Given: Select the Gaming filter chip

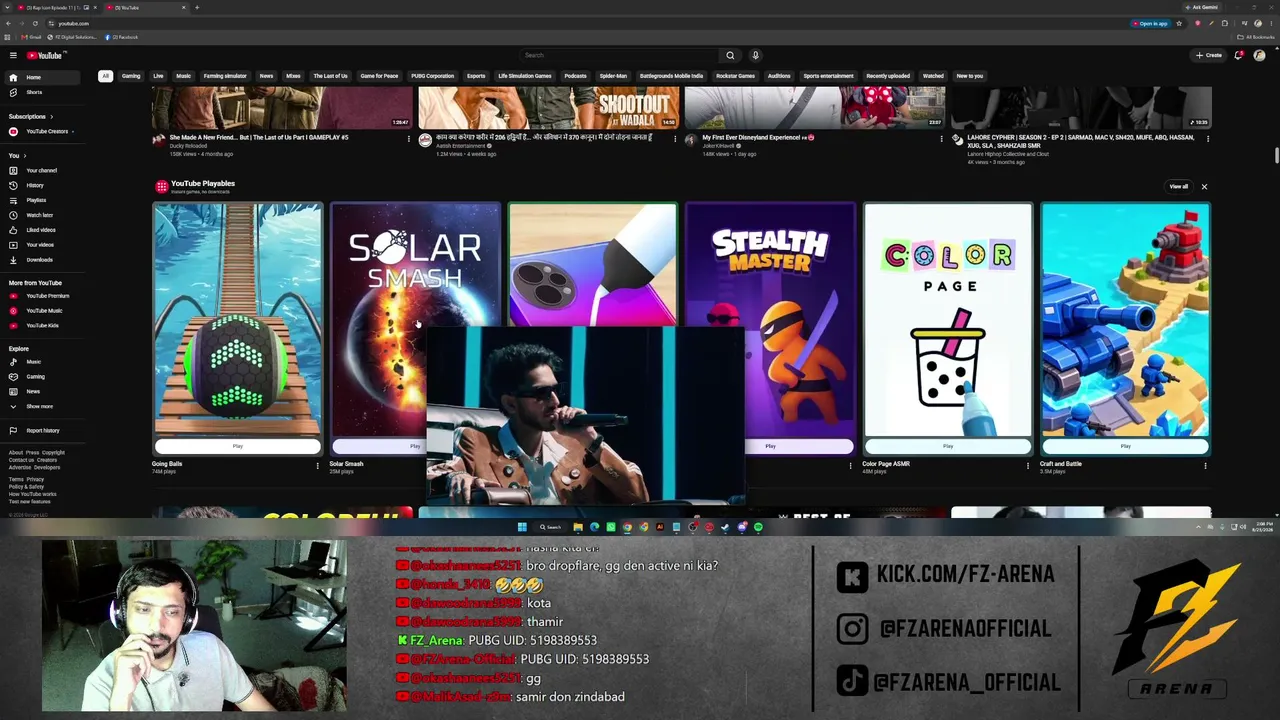Looking at the screenshot, I should tap(131, 76).
